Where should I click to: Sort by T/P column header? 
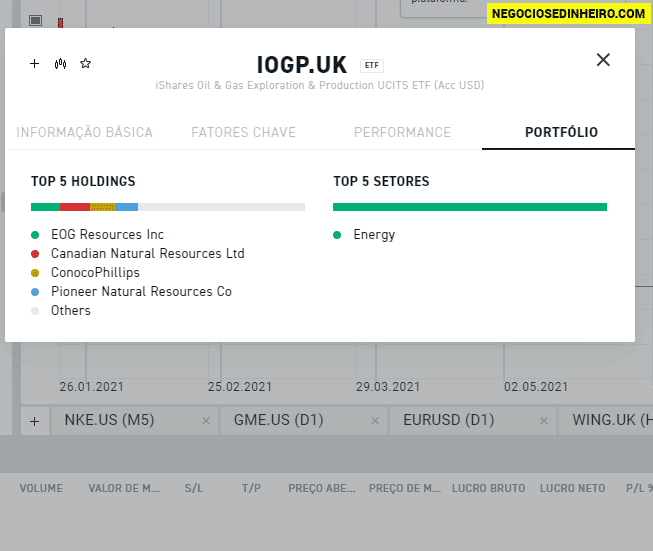pos(251,488)
